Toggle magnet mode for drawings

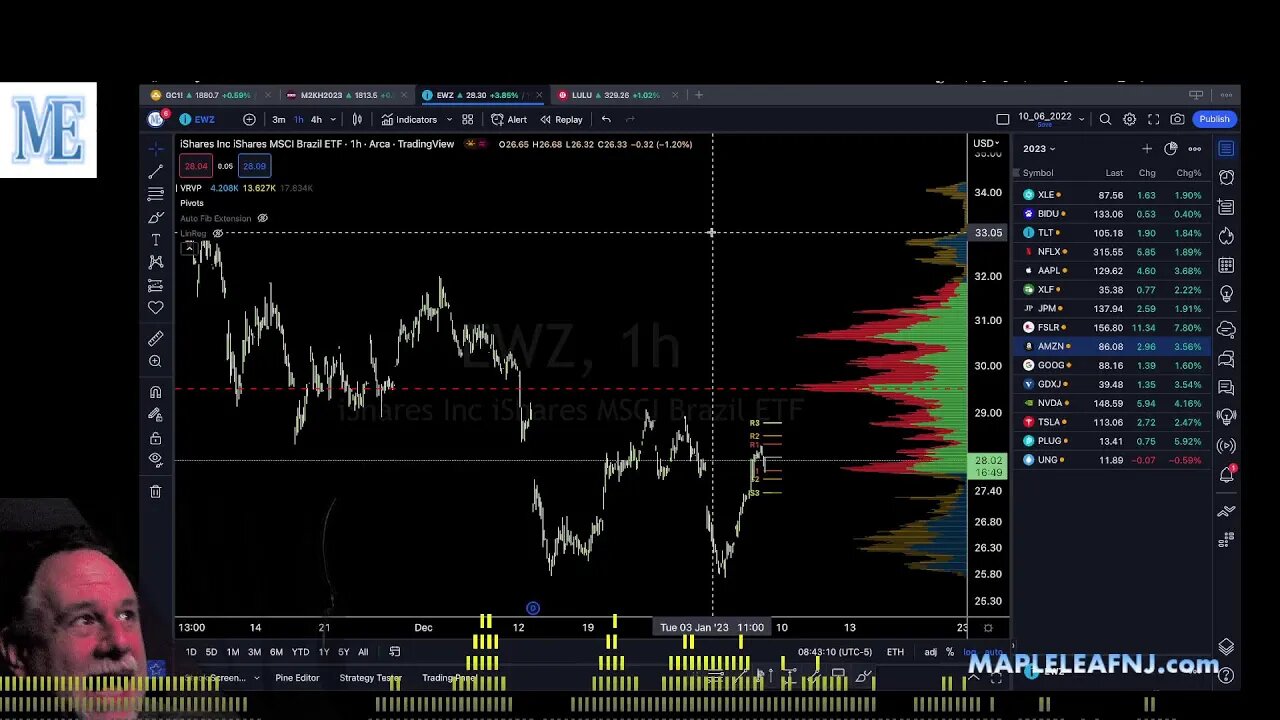156,392
